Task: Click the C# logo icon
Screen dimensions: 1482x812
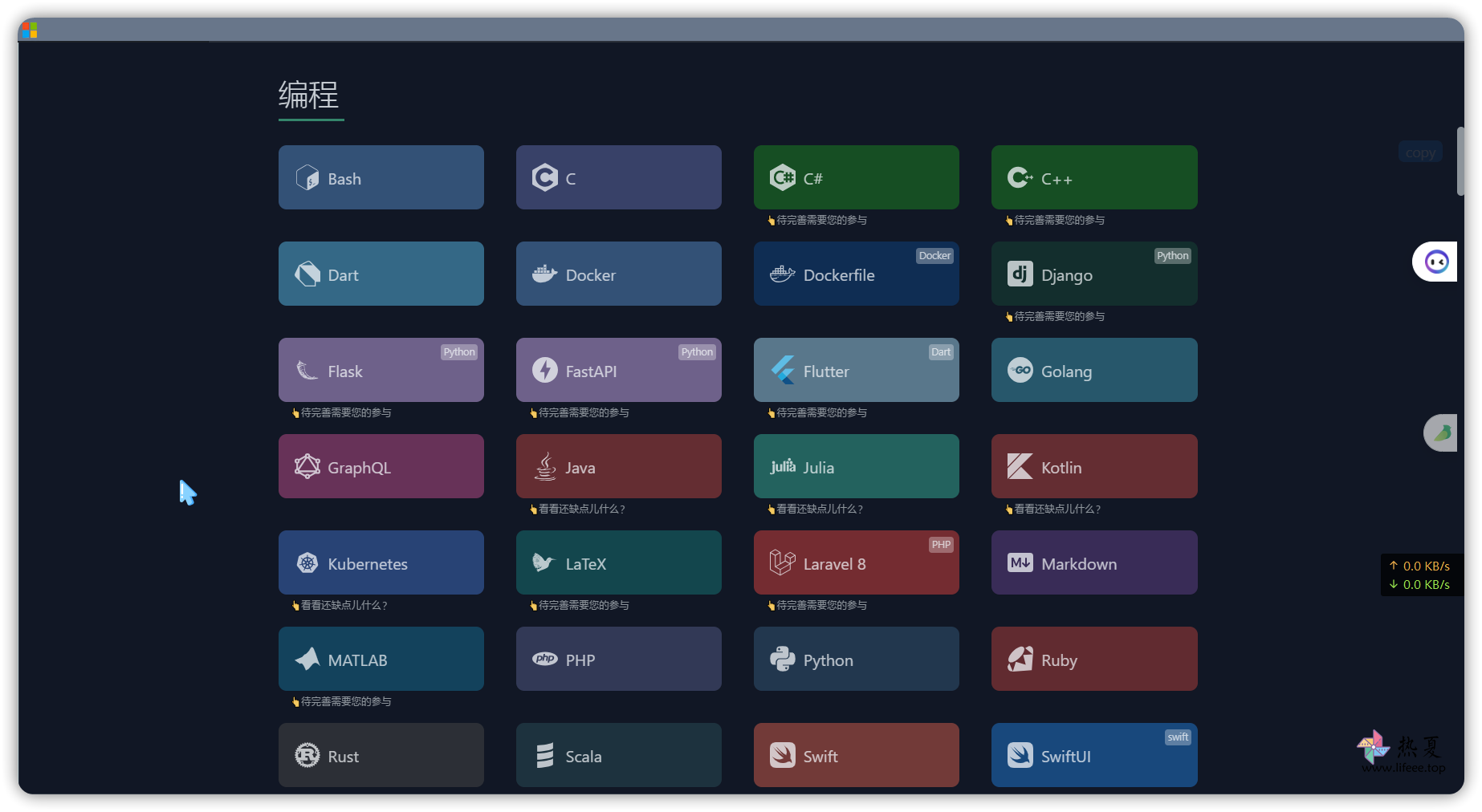Action: (x=782, y=177)
